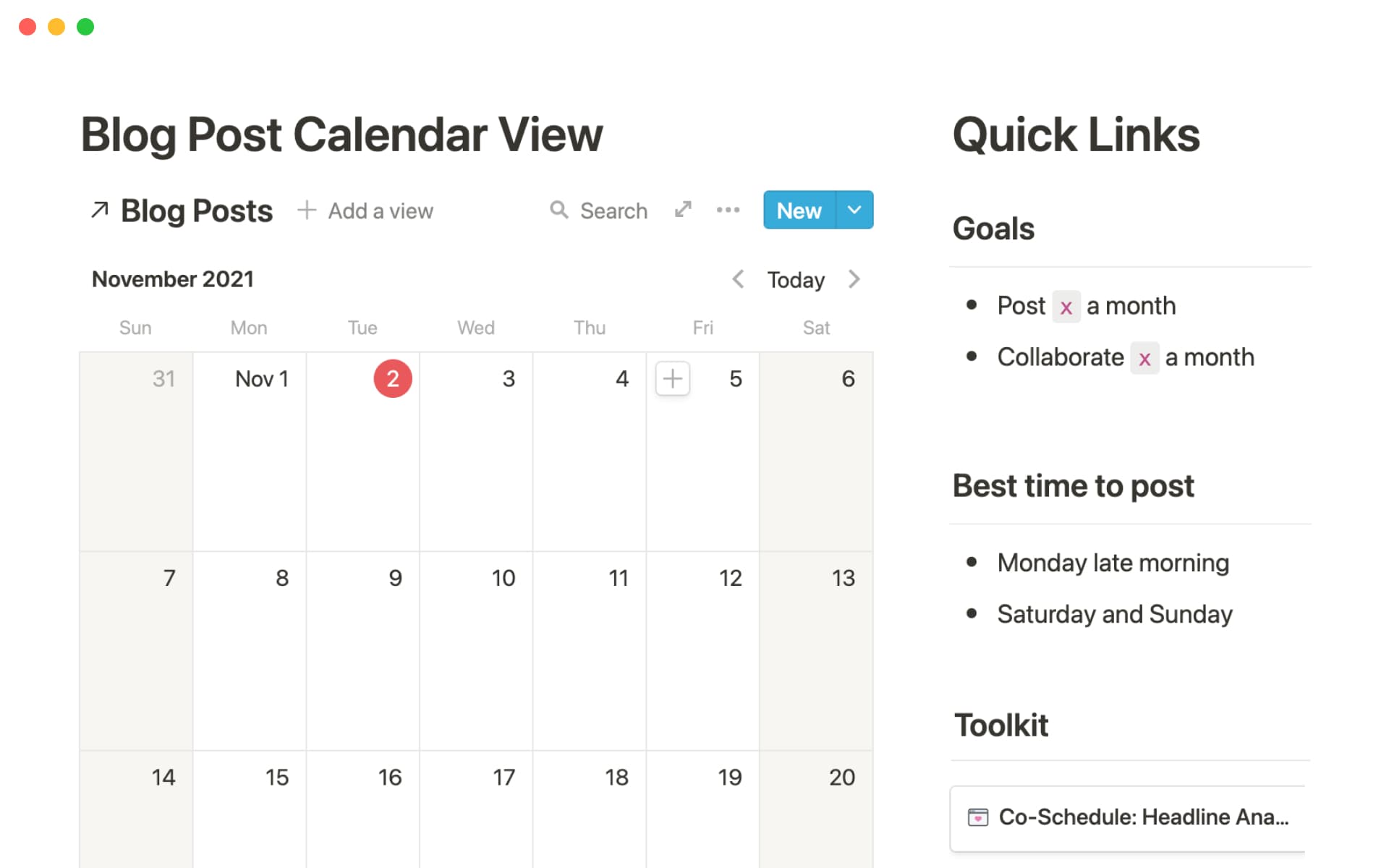Add an entry with the plus icon on Nov 5

671,378
